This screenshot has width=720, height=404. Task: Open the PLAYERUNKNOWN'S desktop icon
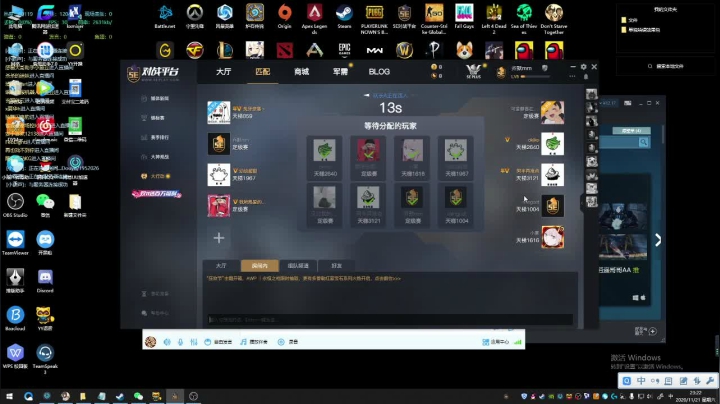point(374,19)
